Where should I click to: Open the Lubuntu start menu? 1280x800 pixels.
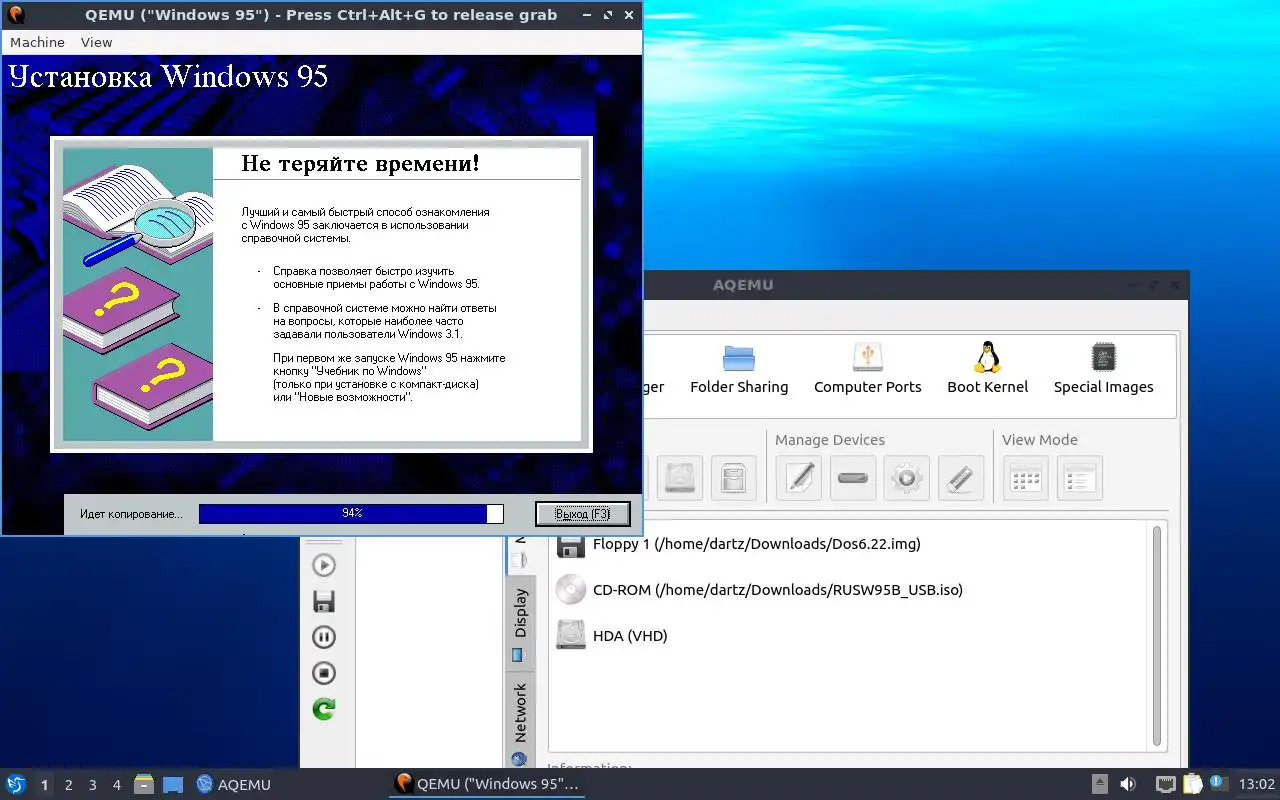tap(15, 784)
